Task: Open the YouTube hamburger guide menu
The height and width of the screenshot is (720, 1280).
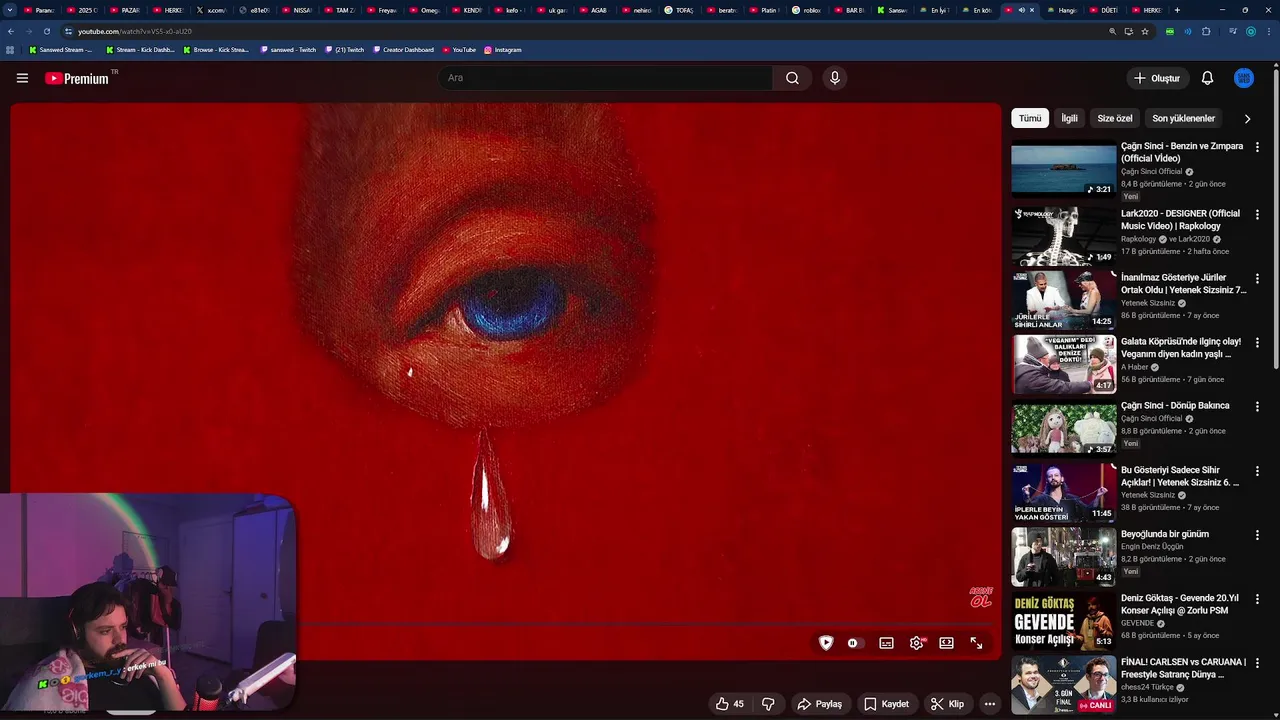Action: click(22, 78)
